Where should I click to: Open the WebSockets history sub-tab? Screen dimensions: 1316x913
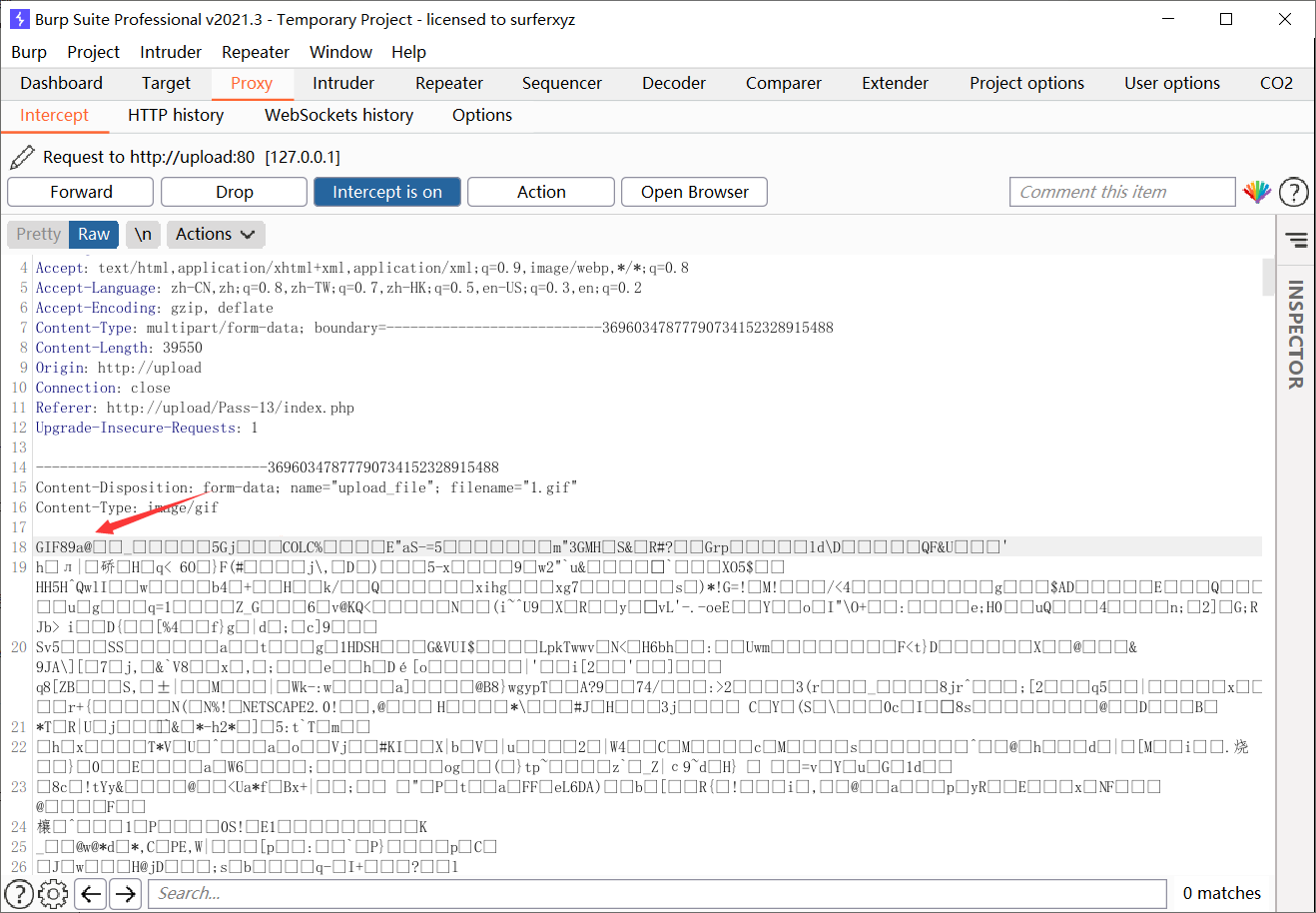[338, 115]
